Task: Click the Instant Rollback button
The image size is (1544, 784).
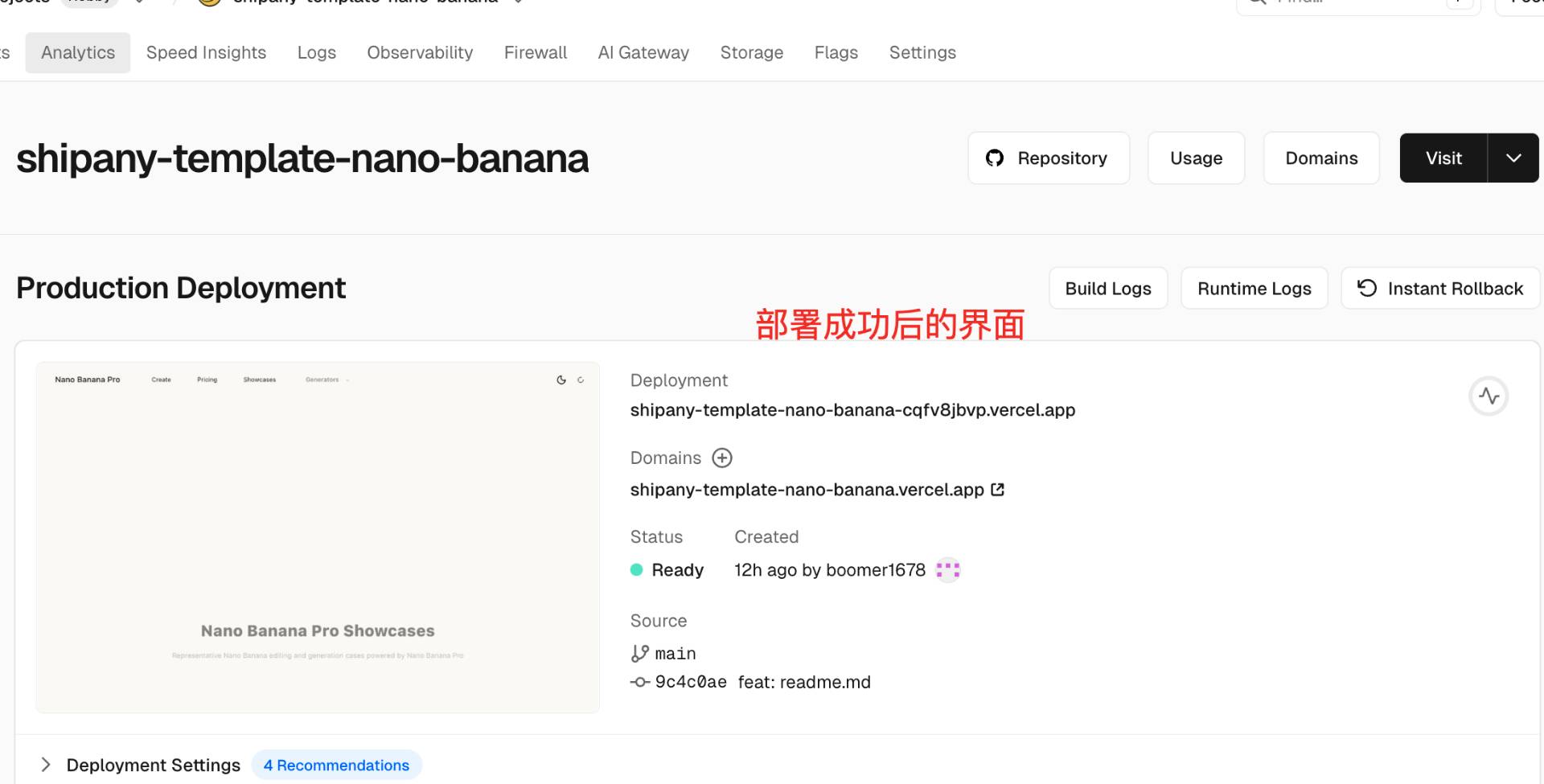Action: (x=1439, y=289)
